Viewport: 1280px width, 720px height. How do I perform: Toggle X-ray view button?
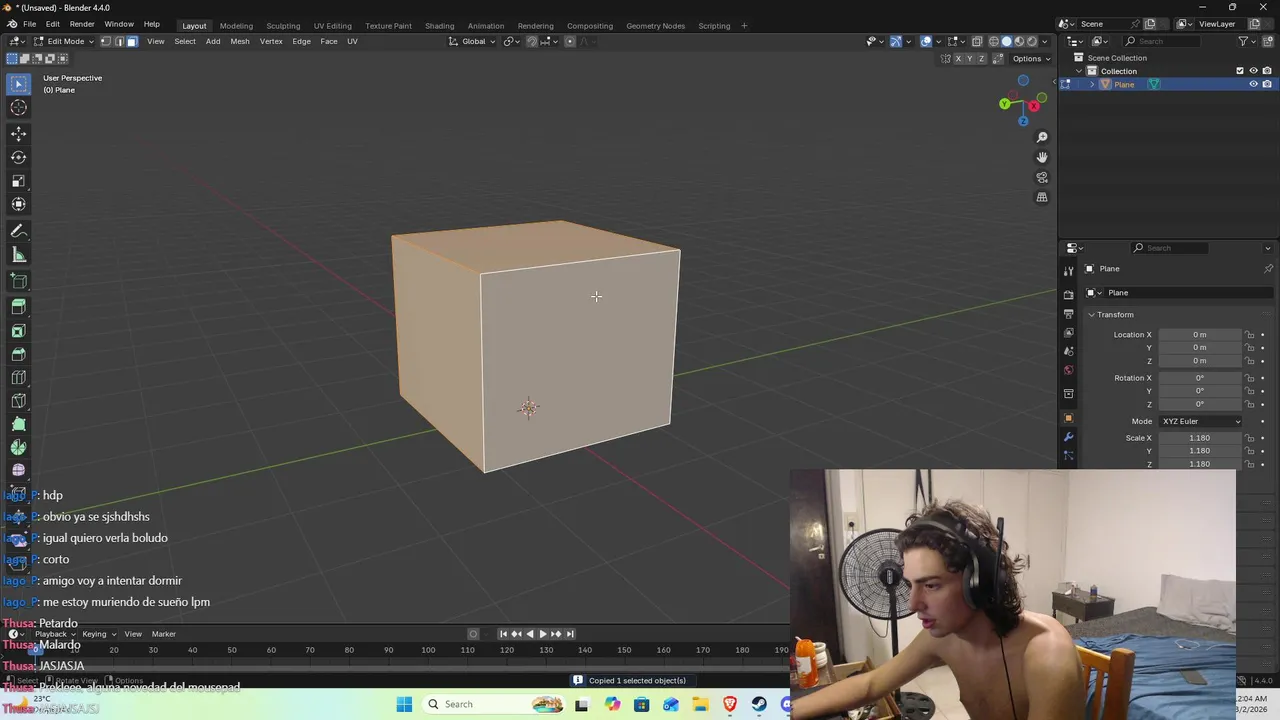pos(977,41)
